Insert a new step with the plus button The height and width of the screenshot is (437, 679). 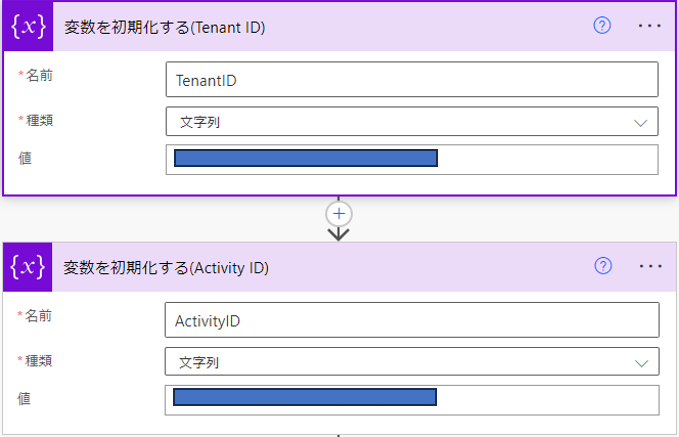pyautogui.click(x=339, y=214)
